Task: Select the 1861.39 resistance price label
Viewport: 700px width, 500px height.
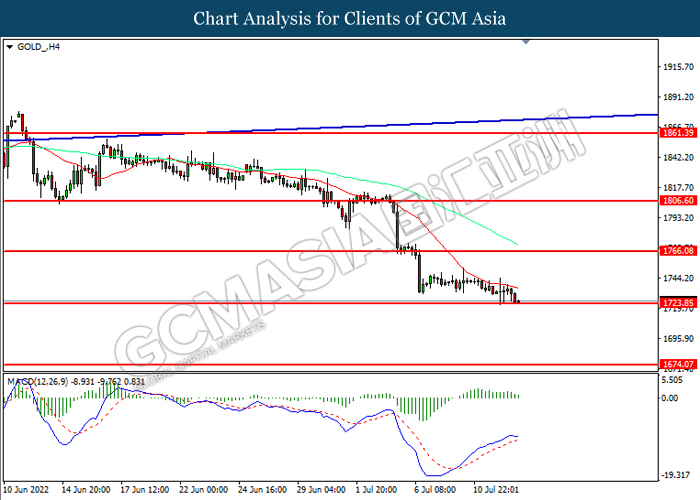Action: 678,133
